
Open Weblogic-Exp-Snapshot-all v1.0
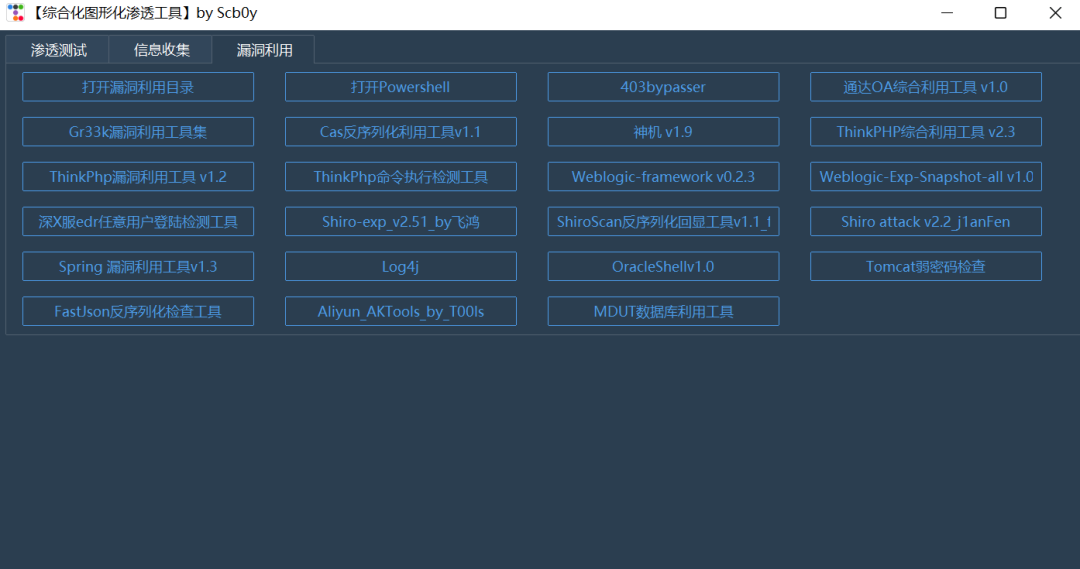tap(926, 176)
